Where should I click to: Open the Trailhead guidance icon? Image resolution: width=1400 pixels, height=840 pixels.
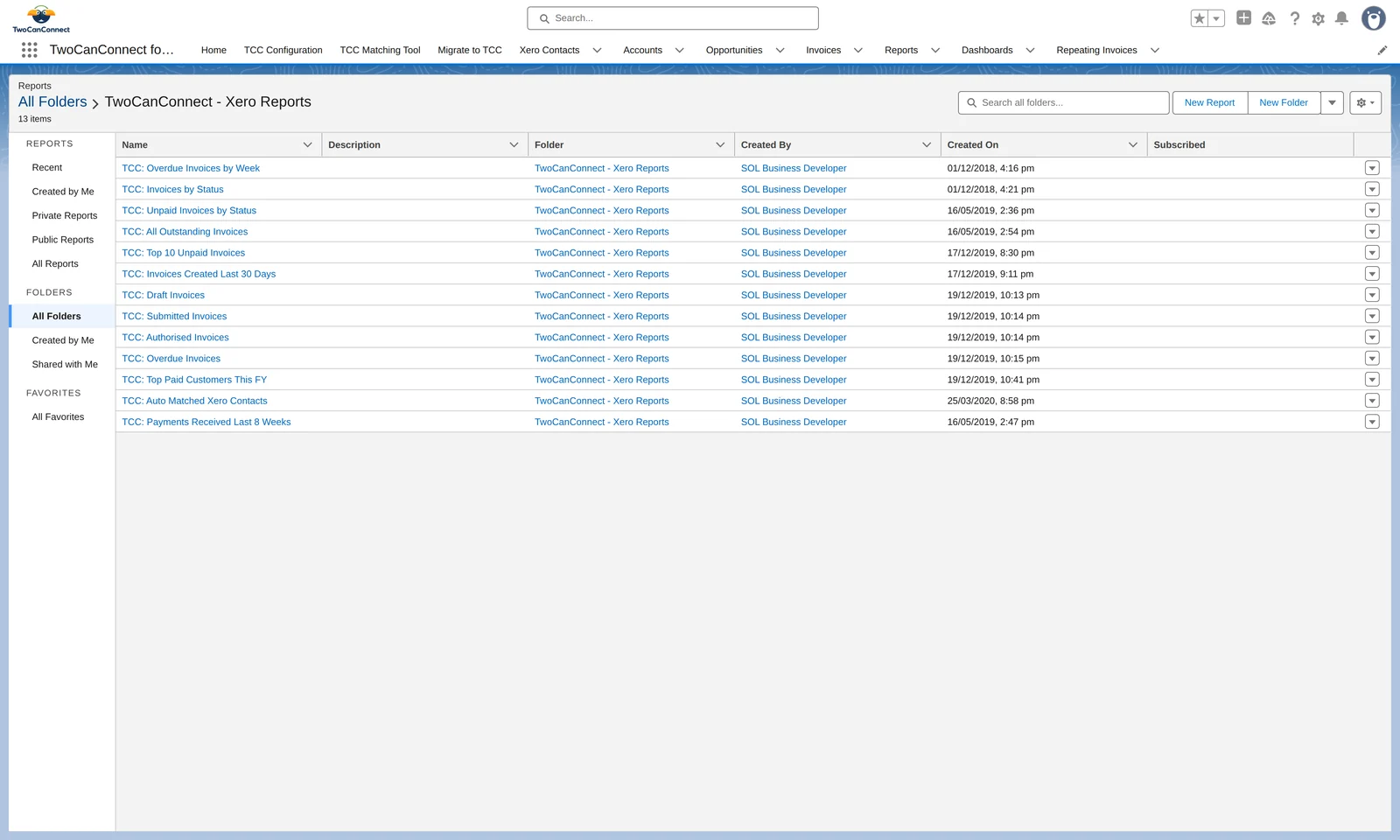(x=1269, y=18)
